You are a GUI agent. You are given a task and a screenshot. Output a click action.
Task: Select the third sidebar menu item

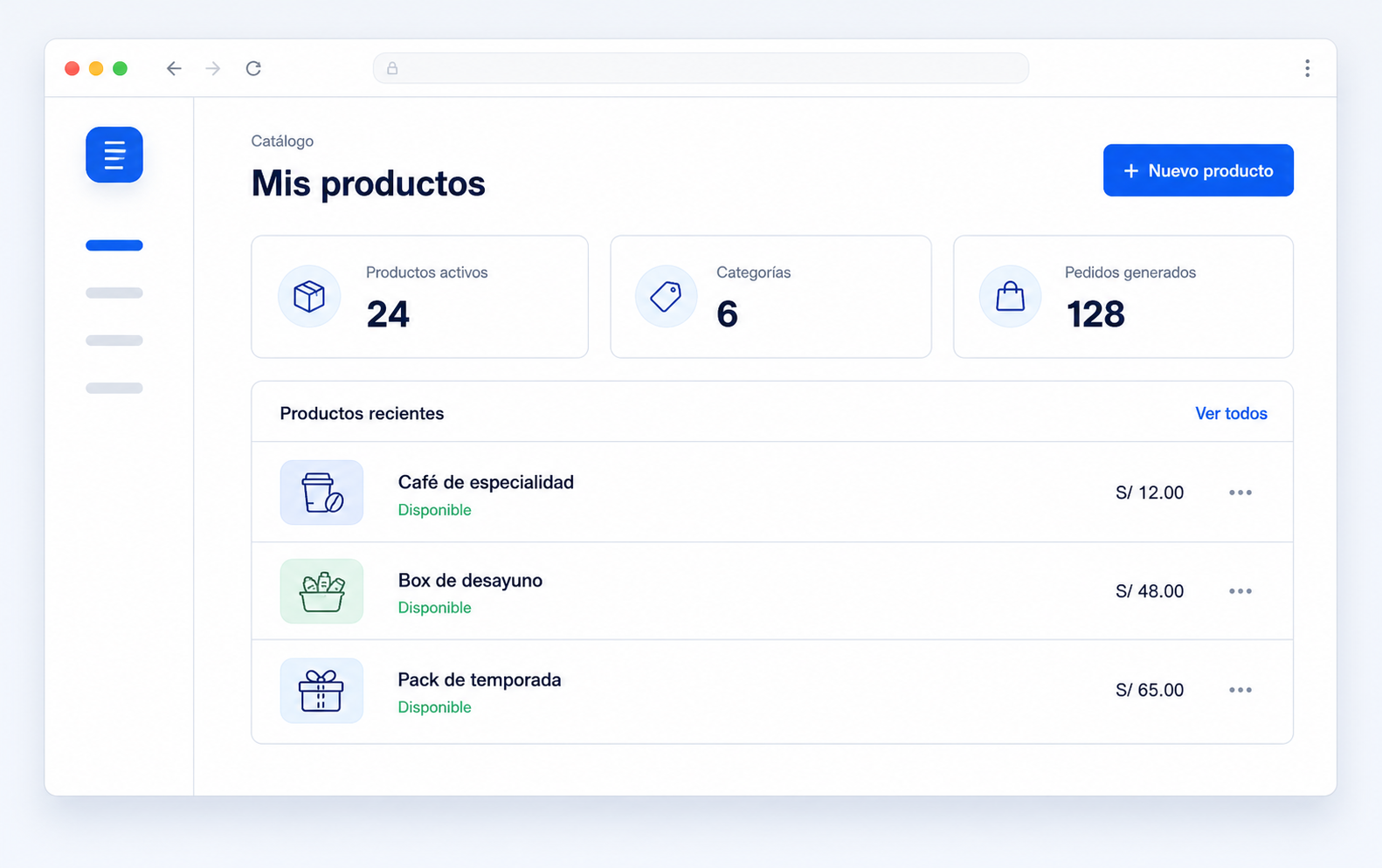[x=114, y=341]
